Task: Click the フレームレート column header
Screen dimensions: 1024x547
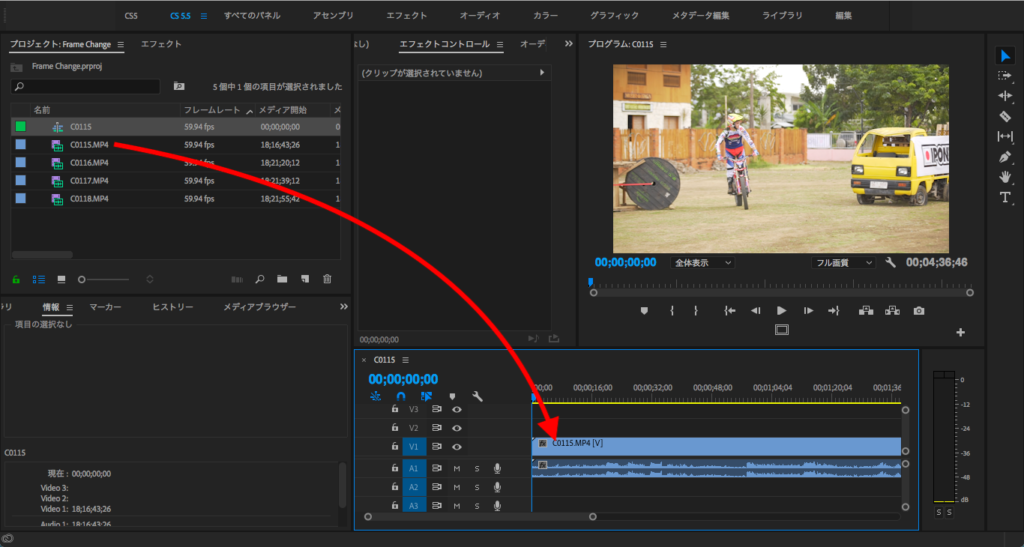Action: click(x=211, y=109)
